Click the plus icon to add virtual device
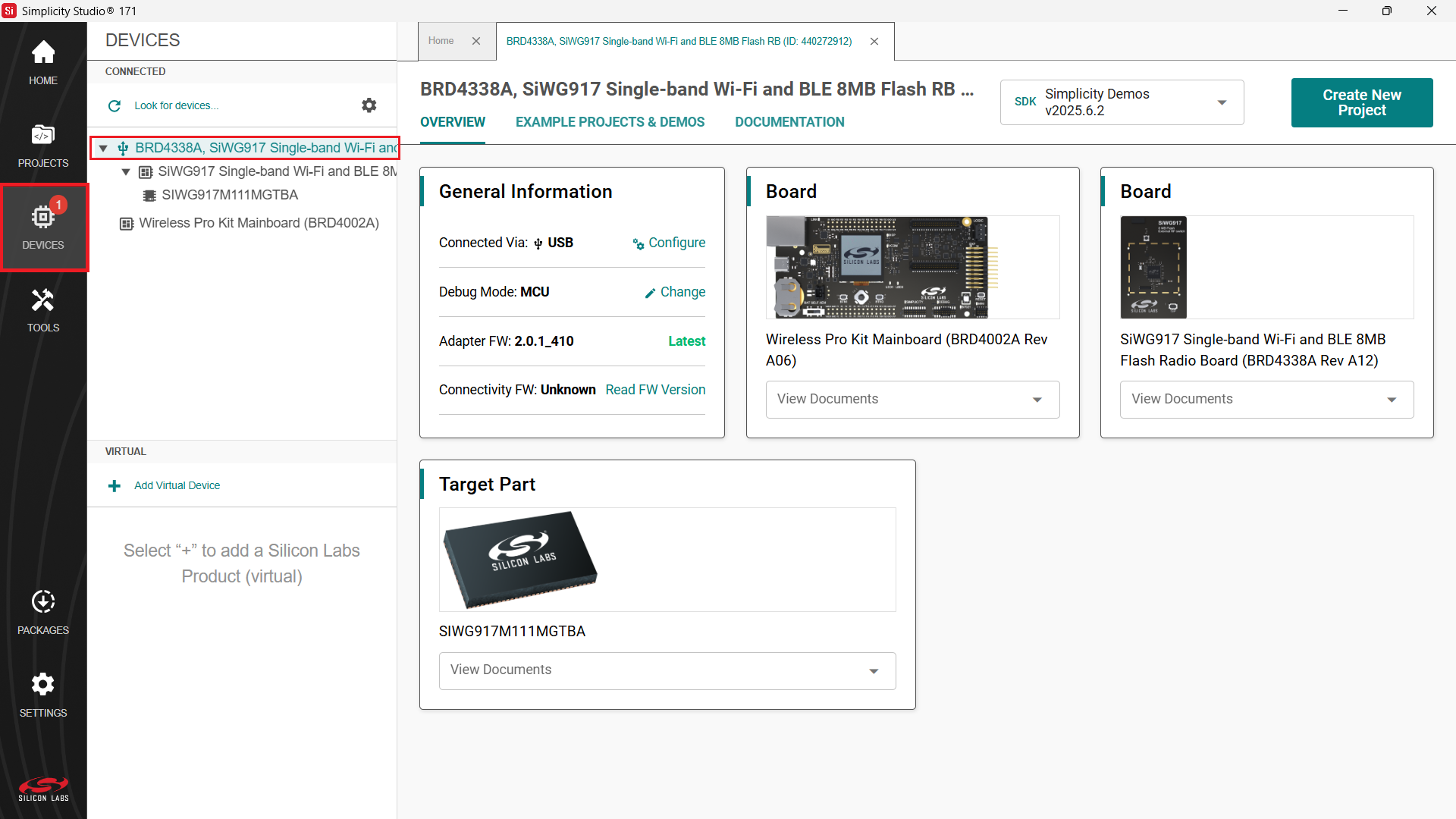This screenshot has height=819, width=1456. click(x=115, y=485)
